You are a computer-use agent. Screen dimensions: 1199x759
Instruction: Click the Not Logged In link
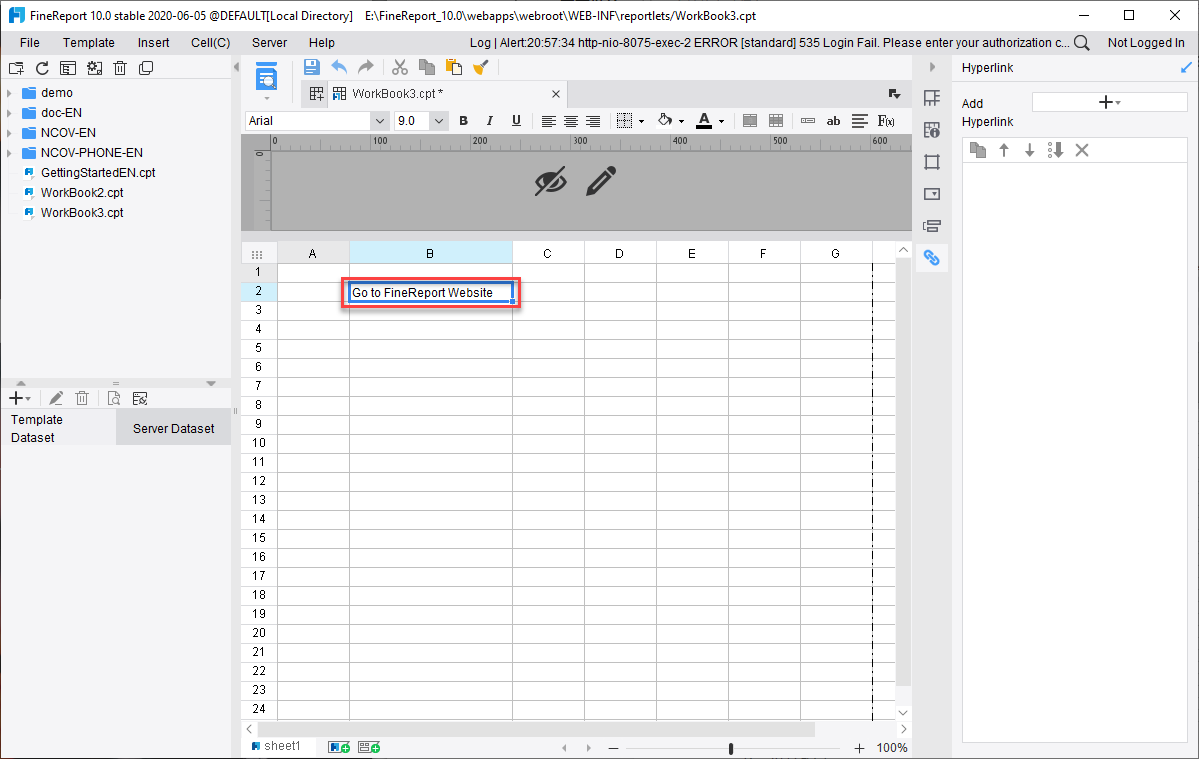click(x=1146, y=42)
